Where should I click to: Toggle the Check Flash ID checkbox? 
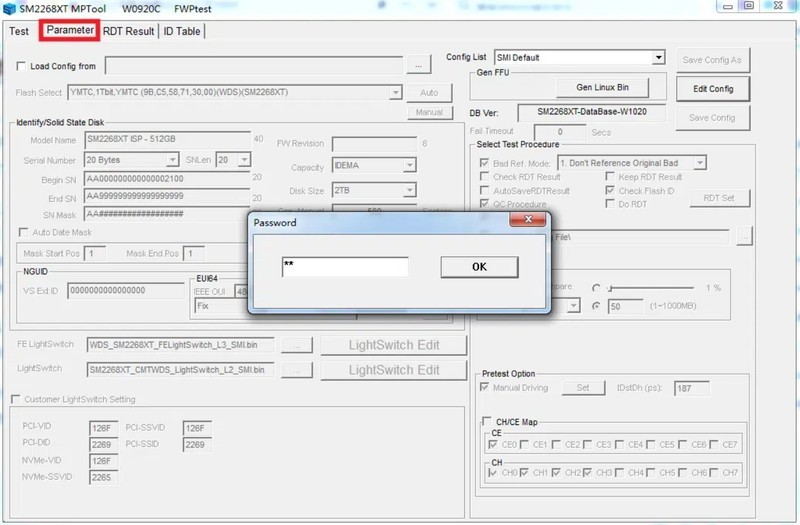[x=609, y=190]
